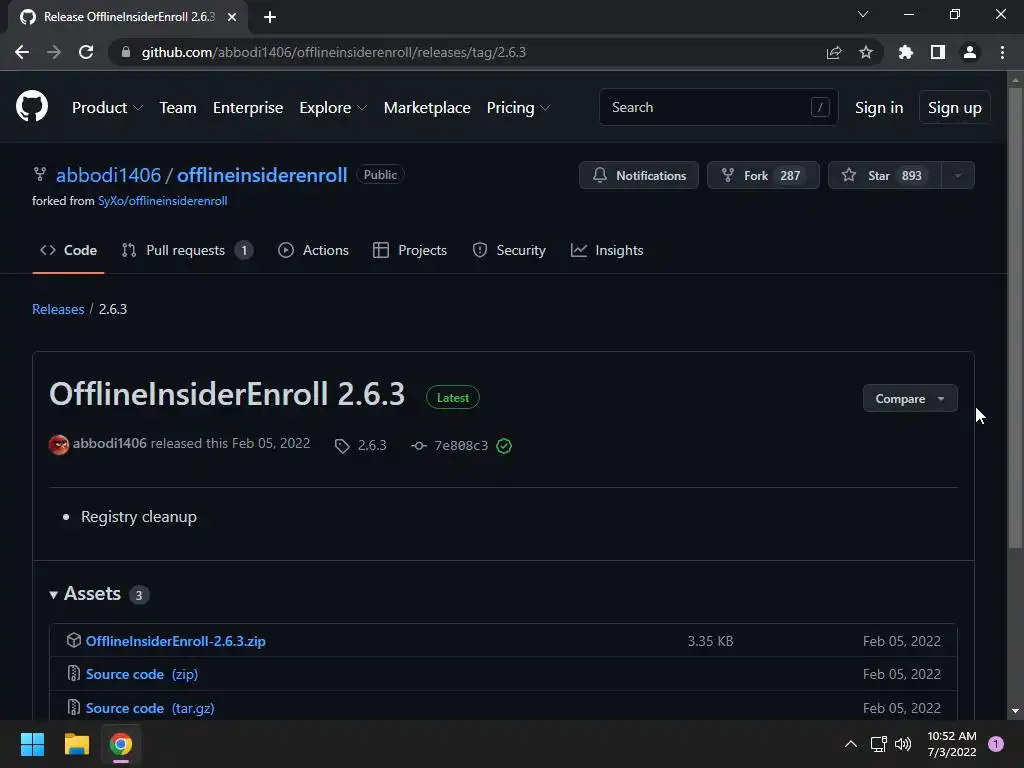Open Enterprise in the GitHub header
This screenshot has height=768, width=1024.
pyautogui.click(x=248, y=108)
